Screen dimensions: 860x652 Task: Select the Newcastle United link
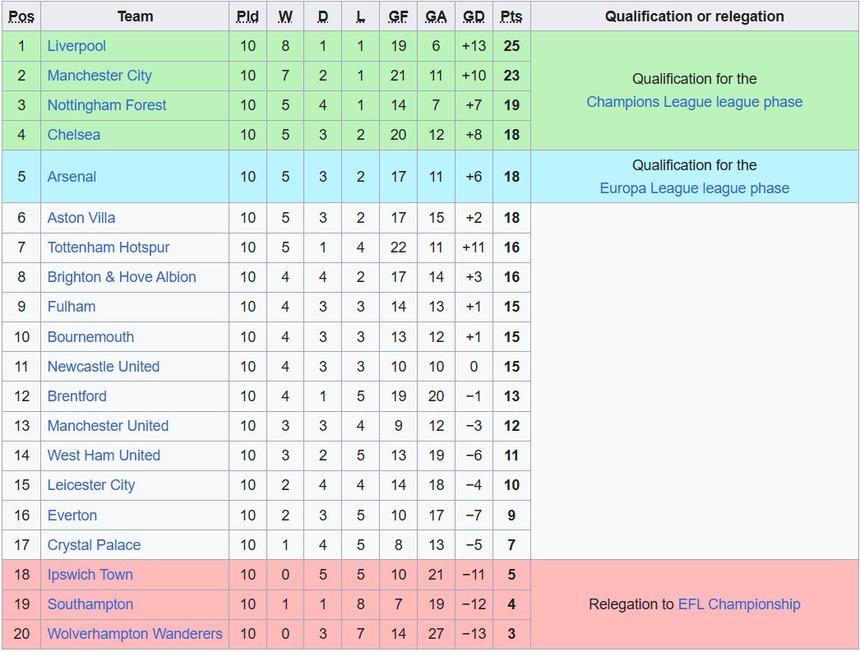(103, 366)
